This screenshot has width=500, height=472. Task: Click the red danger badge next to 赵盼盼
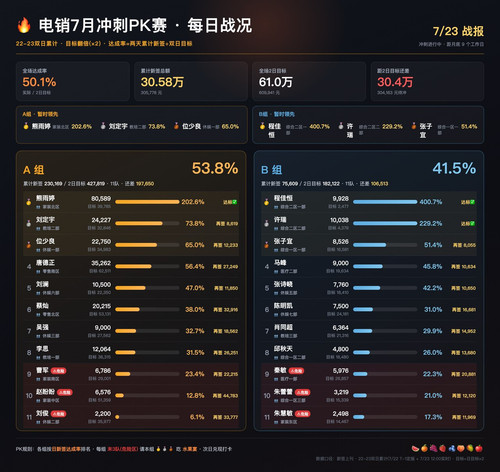pos(65,392)
